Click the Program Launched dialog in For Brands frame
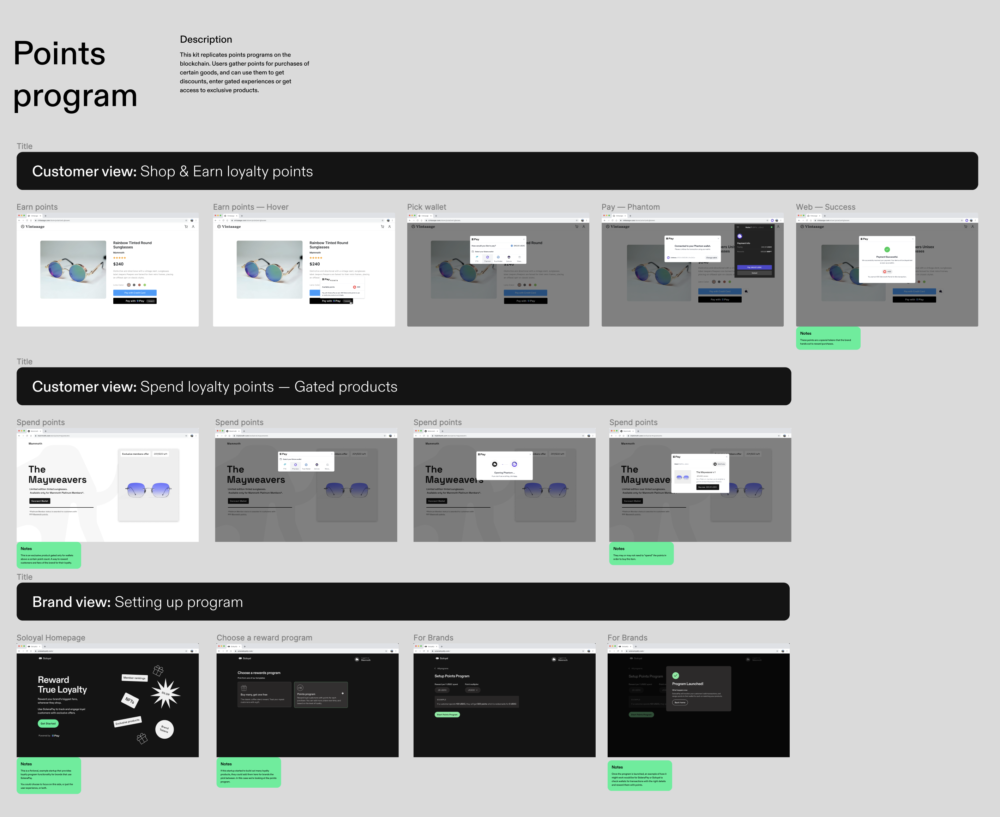The width and height of the screenshot is (1000, 817). click(698, 689)
